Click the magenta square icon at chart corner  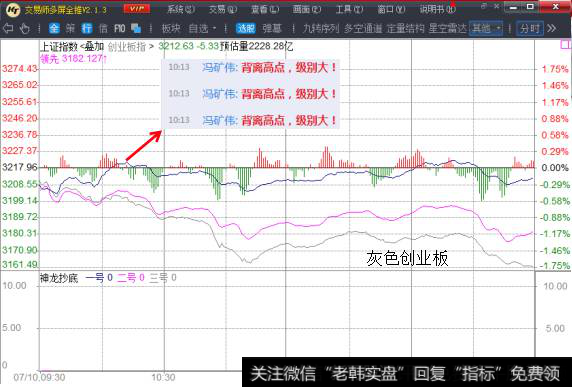point(565,44)
